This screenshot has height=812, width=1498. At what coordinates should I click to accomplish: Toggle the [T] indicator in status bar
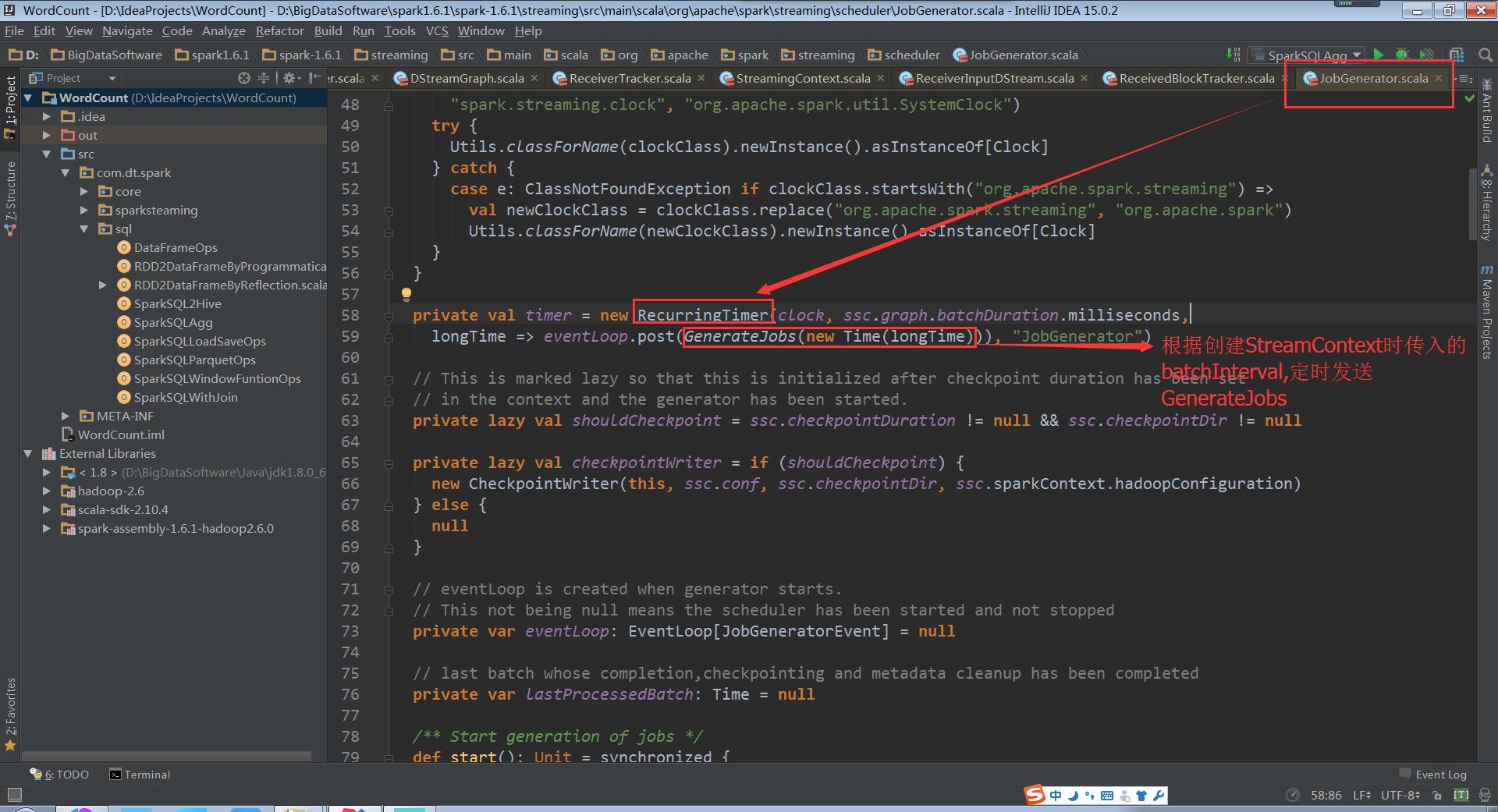pyautogui.click(x=1461, y=795)
